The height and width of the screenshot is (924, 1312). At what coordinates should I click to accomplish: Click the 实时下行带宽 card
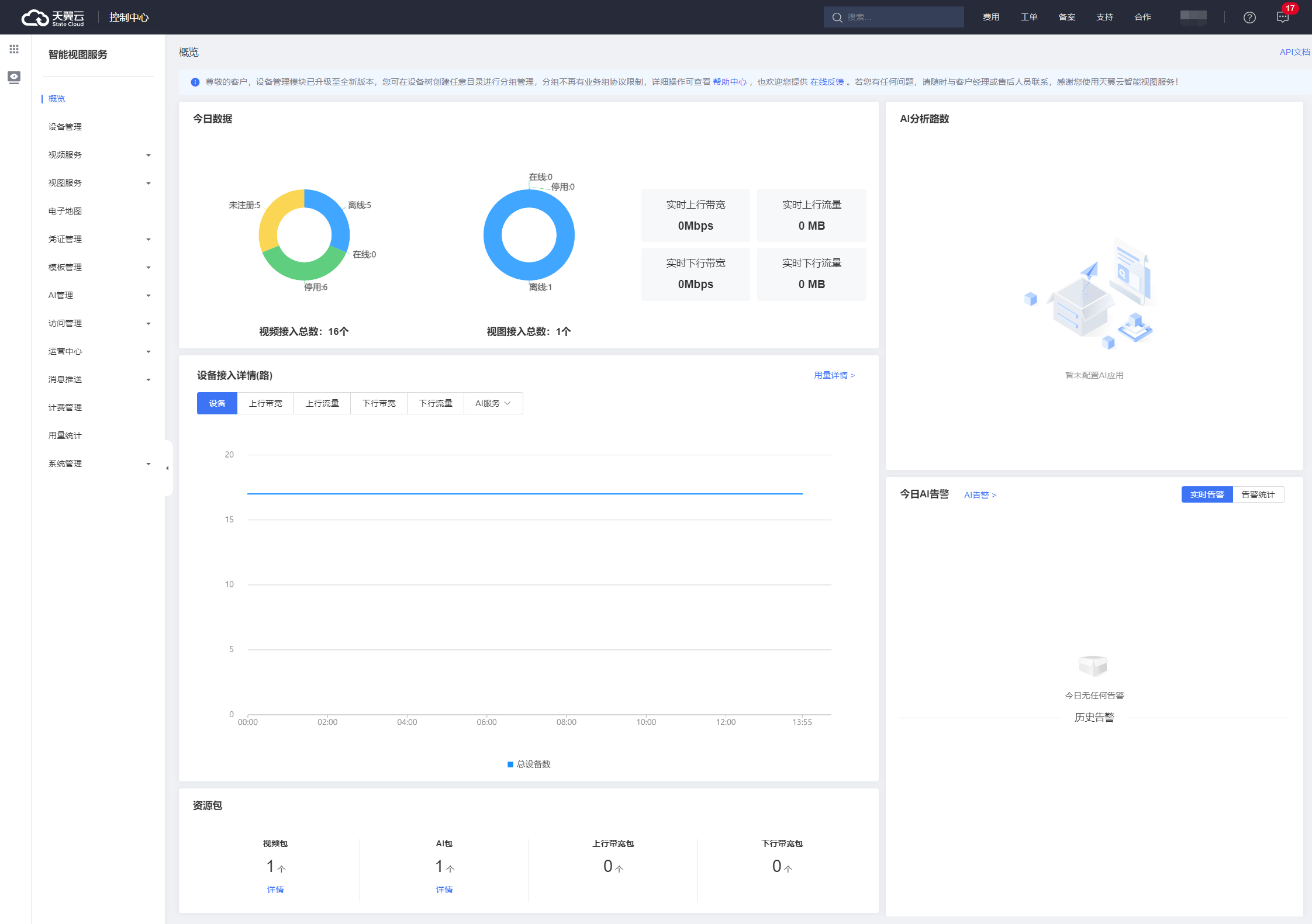coord(696,274)
